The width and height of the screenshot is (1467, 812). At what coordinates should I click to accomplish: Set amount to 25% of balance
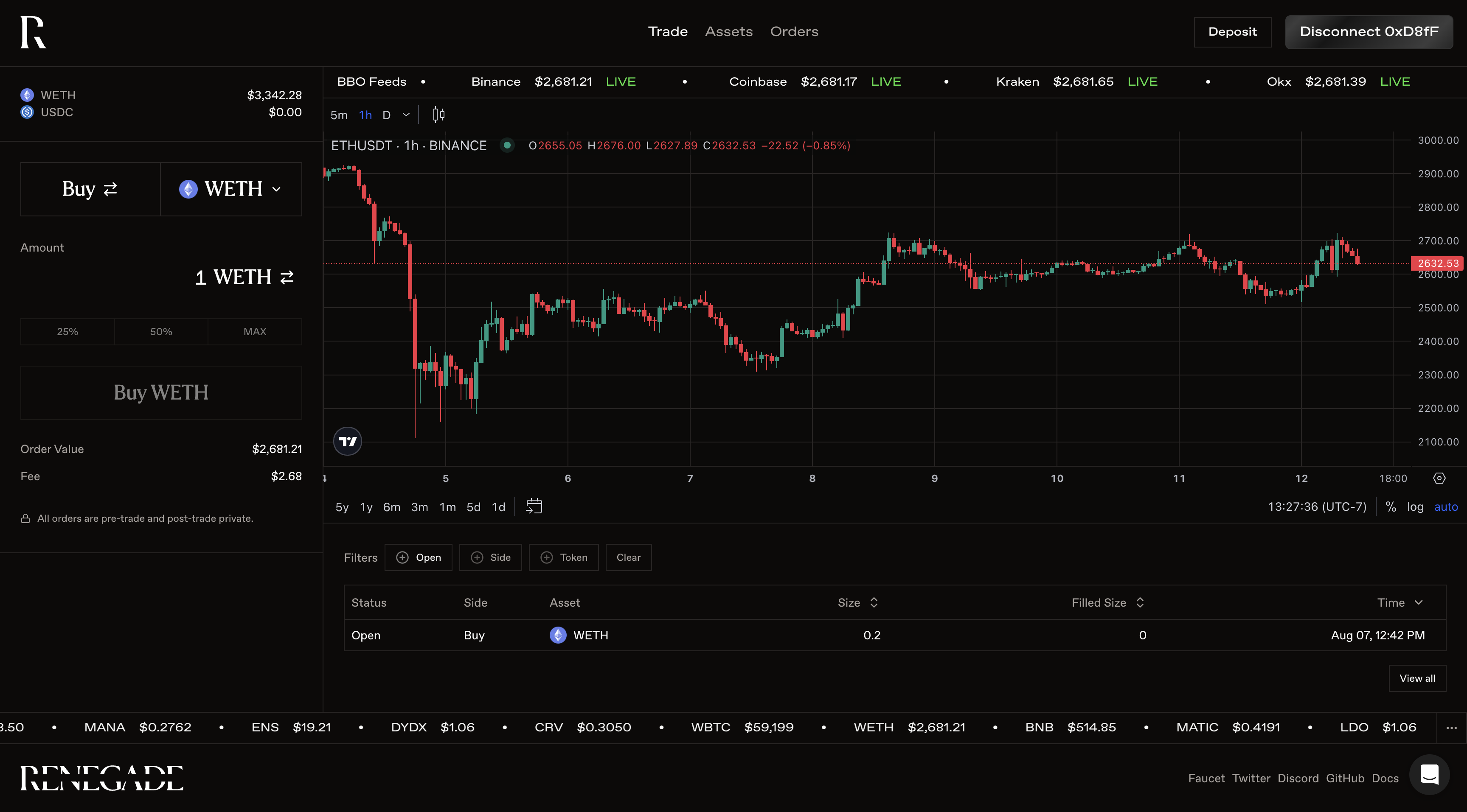[x=67, y=332]
